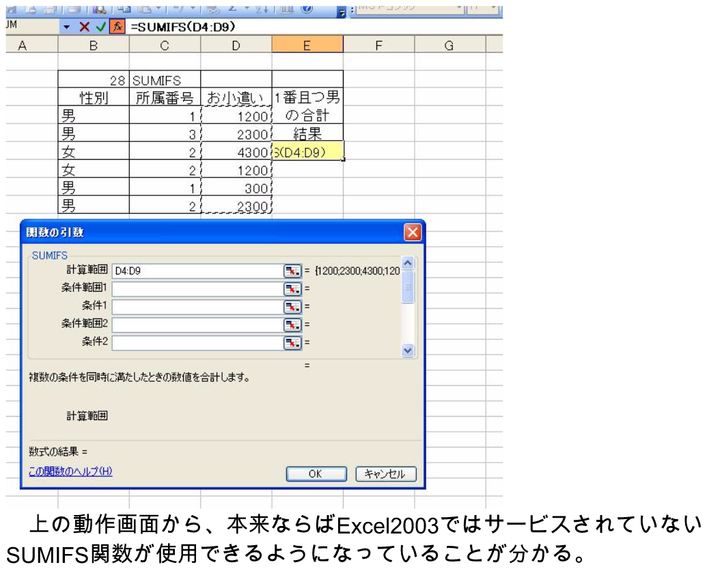
Task: Click the お小遣い header cell
Action: point(236,97)
